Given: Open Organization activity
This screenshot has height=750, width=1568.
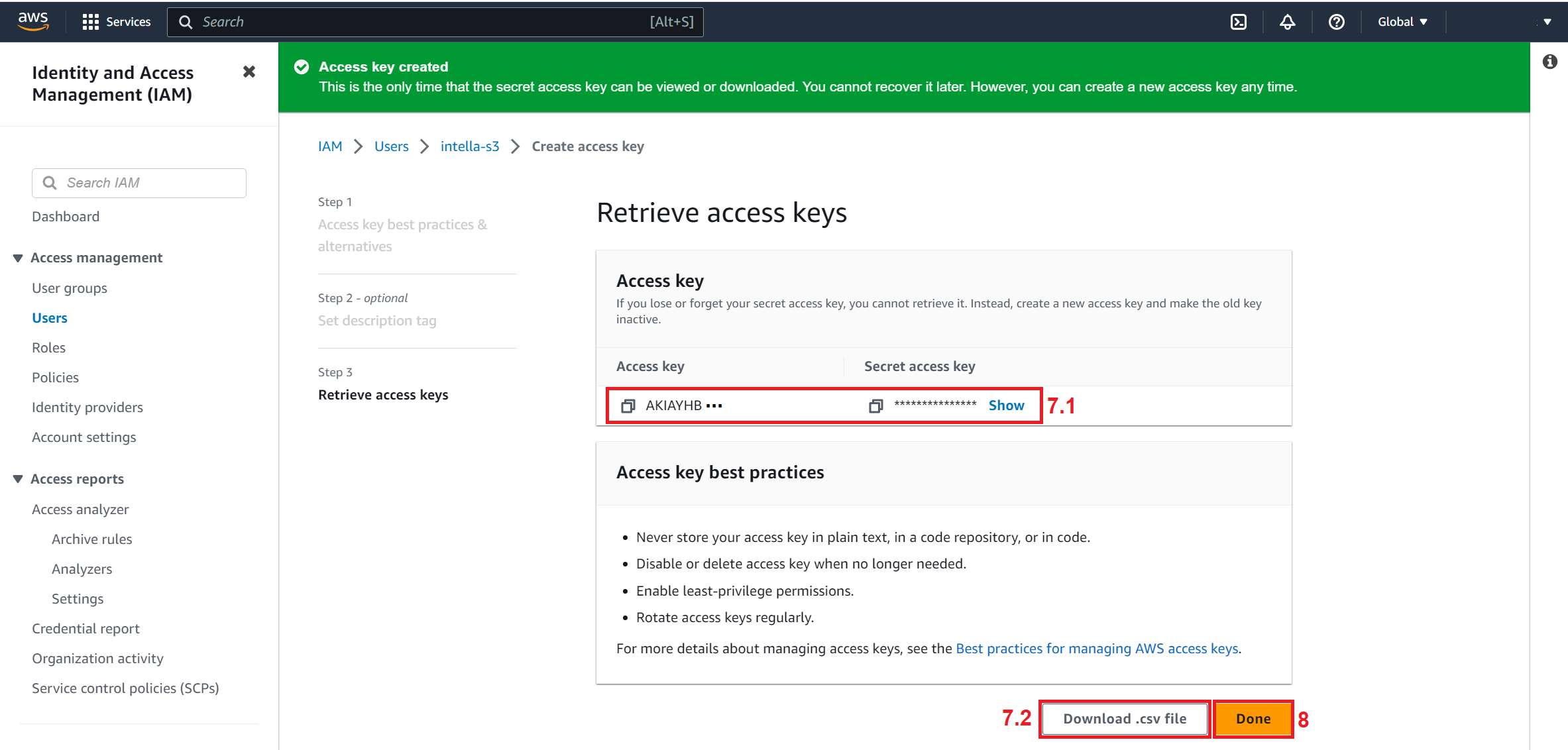Looking at the screenshot, I should tap(97, 659).
